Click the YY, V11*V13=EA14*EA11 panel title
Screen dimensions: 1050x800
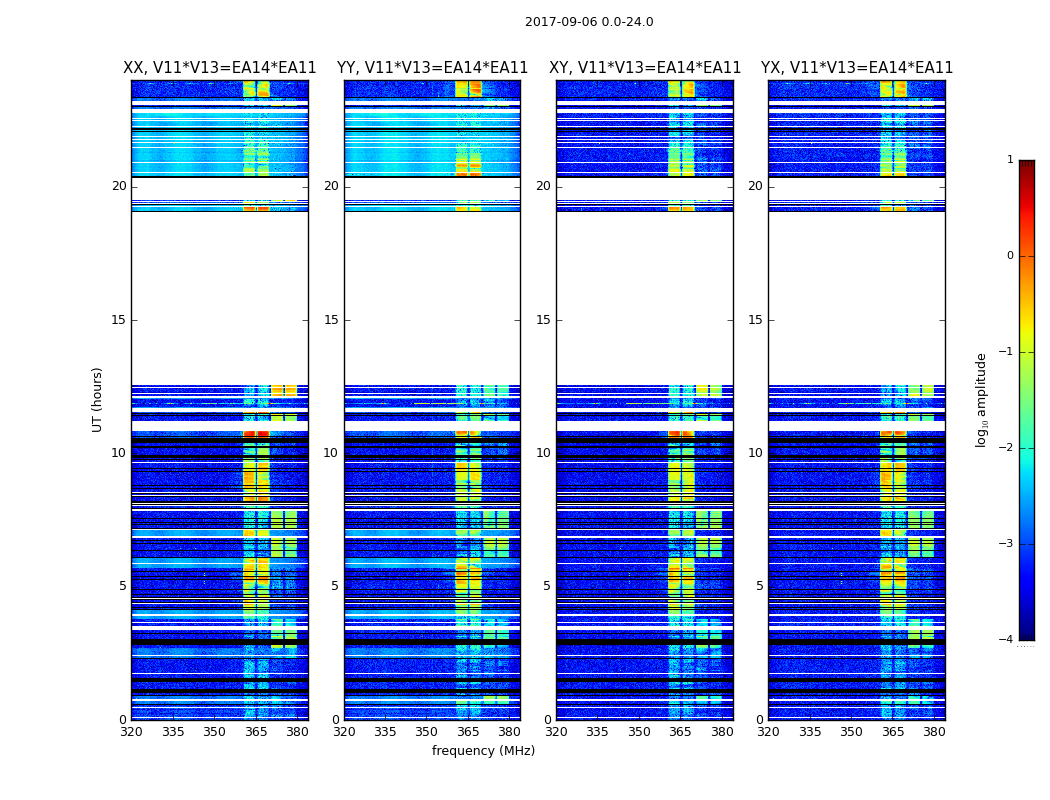(433, 68)
